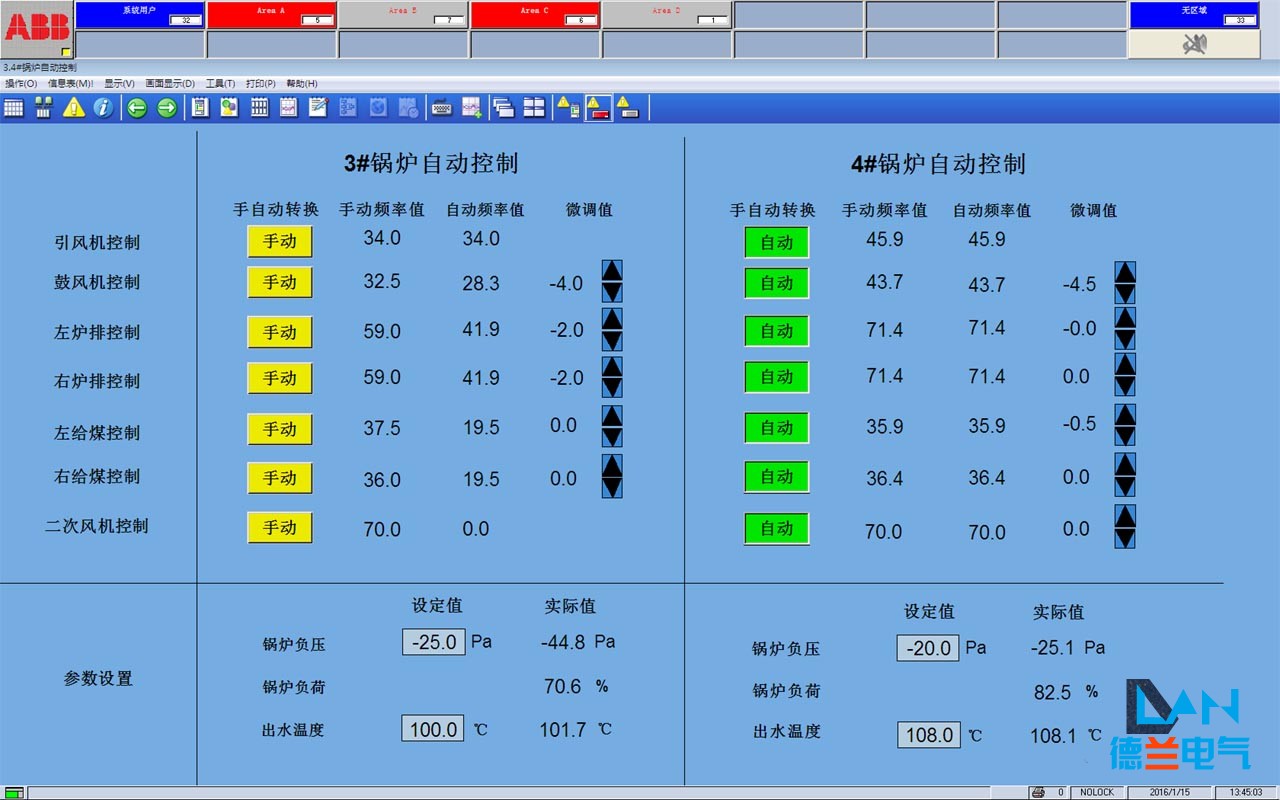This screenshot has width=1280, height=800.
Task: Select the keyboard icon on the toolbar
Action: coord(440,107)
